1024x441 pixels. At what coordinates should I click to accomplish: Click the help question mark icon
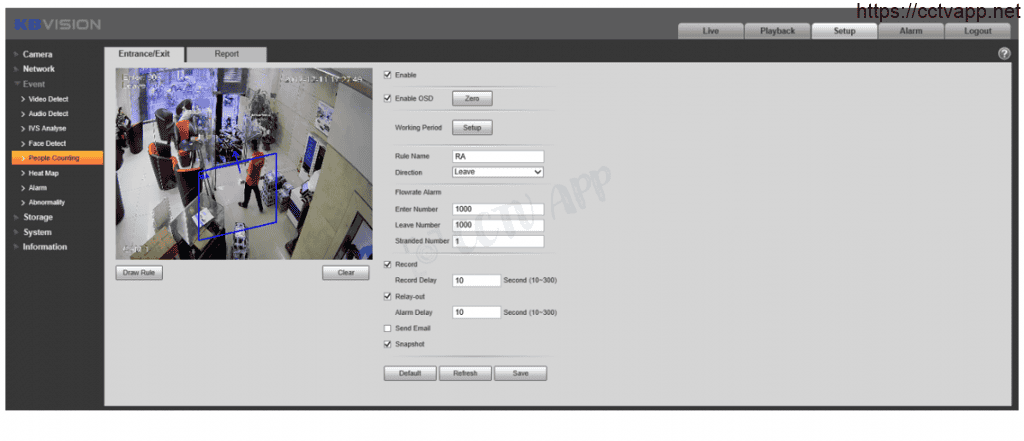pyautogui.click(x=1004, y=54)
